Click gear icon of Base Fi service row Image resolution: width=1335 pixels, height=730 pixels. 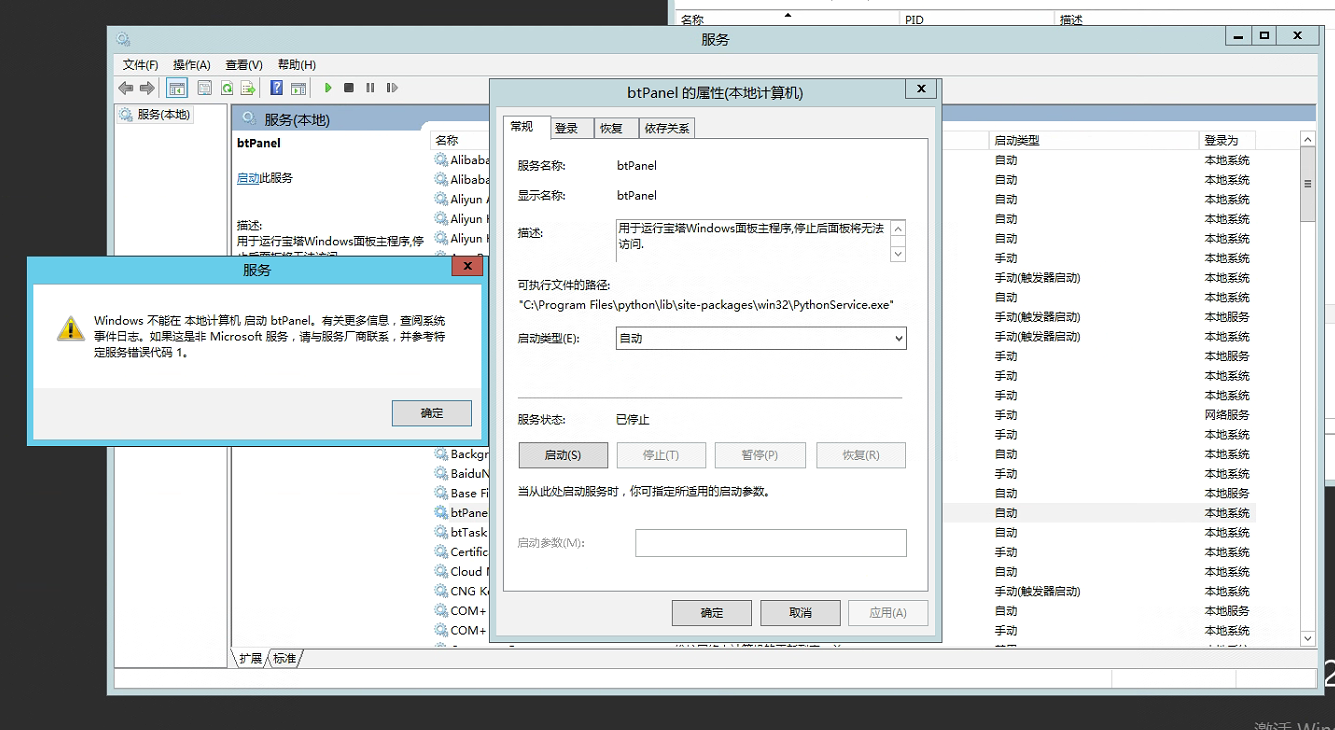(x=441, y=493)
